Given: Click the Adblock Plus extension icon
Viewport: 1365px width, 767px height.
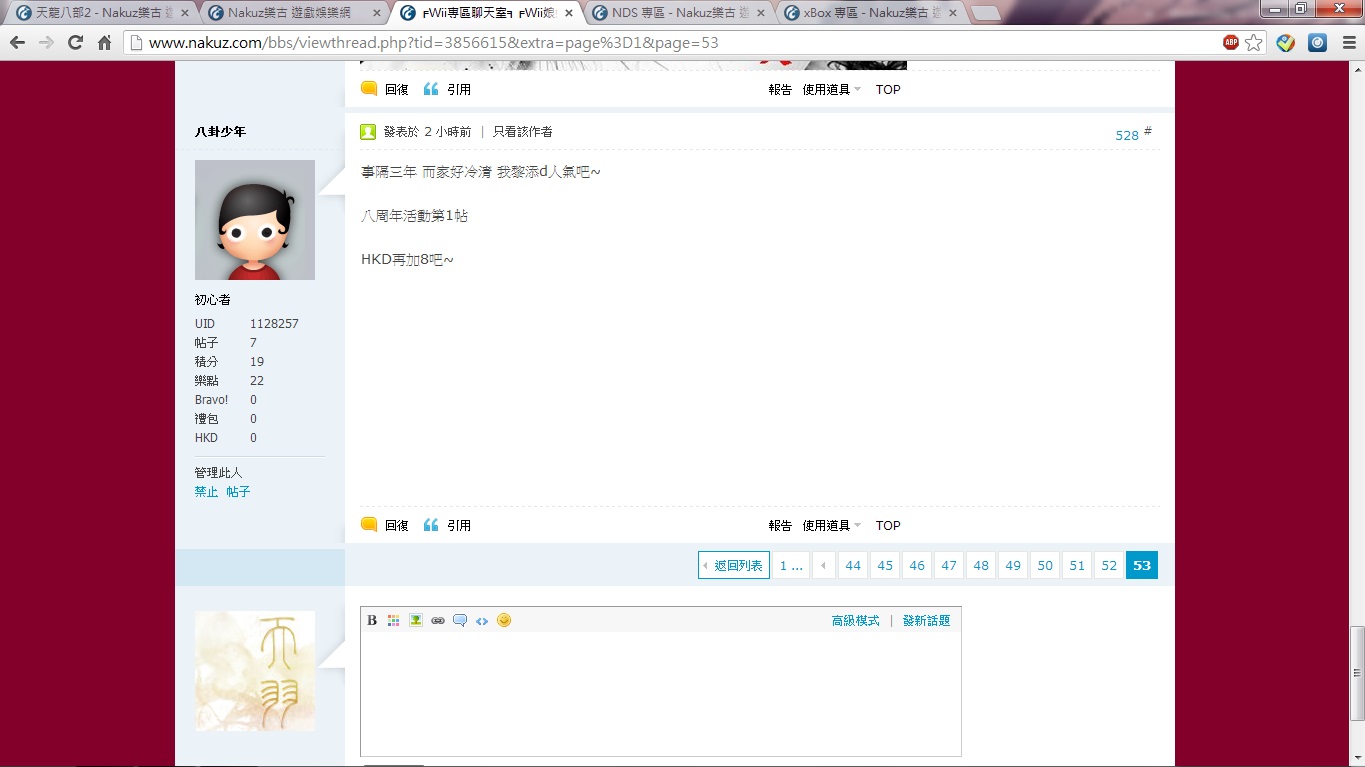Looking at the screenshot, I should tap(1231, 43).
